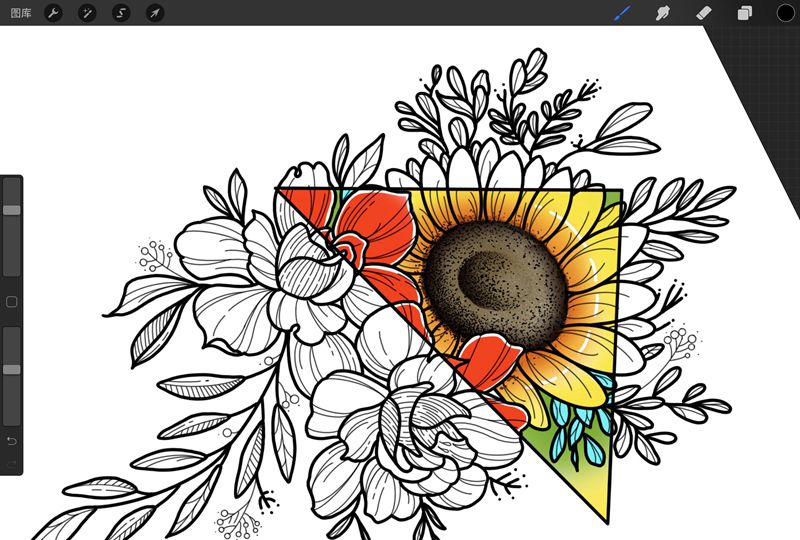Tap the square Modify button in sidebar
800x540 pixels.
pyautogui.click(x=12, y=301)
